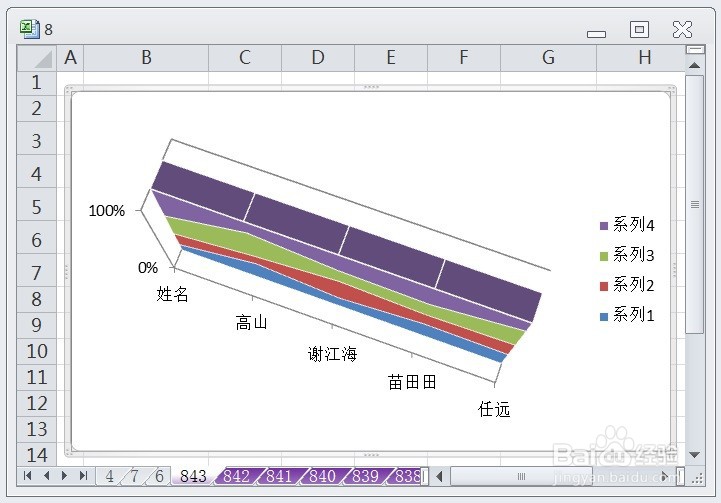Click the 系列4 legend label
Image resolution: width=721 pixels, height=503 pixels.
point(633,225)
